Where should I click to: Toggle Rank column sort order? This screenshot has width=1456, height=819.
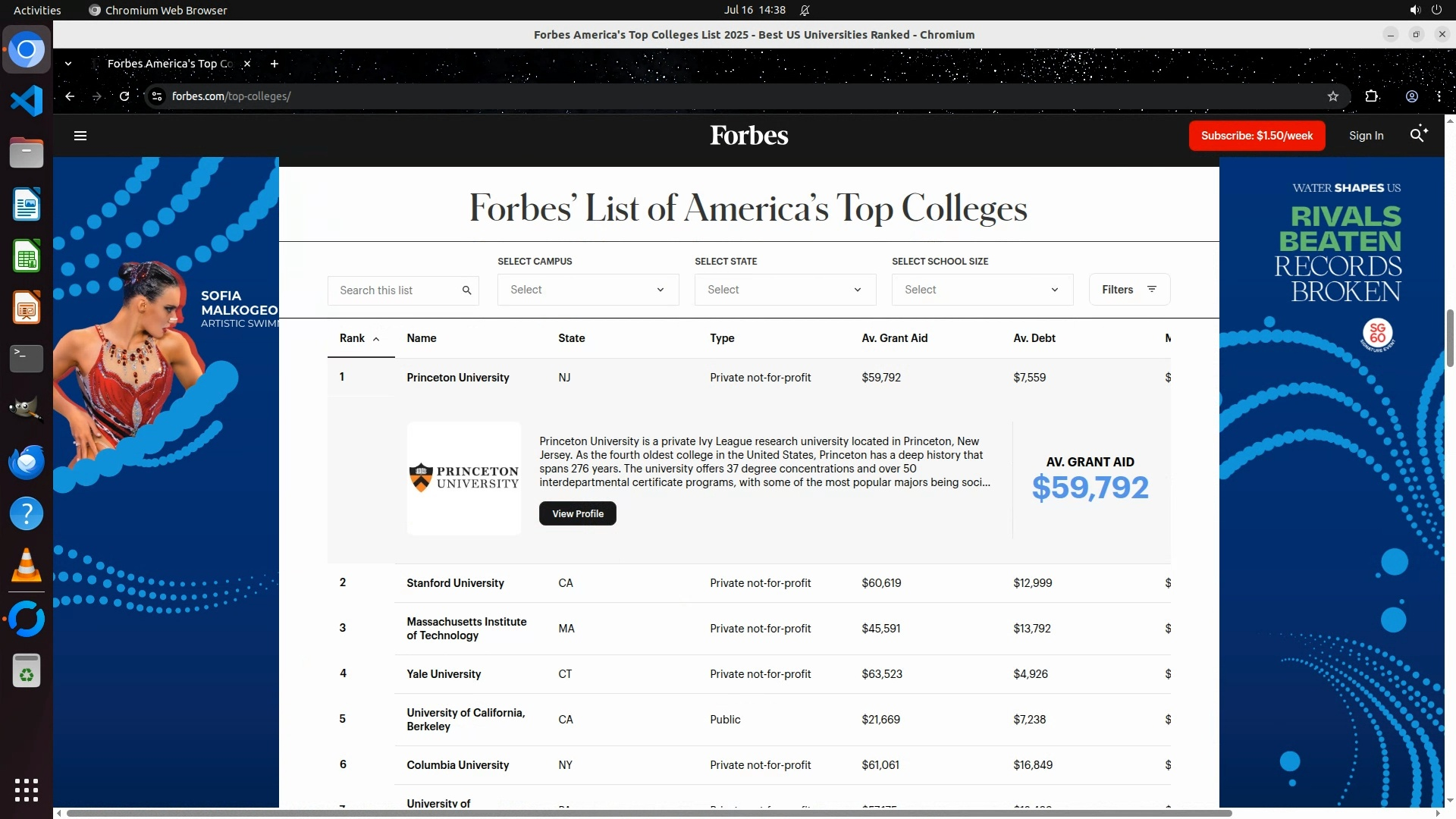click(x=359, y=338)
